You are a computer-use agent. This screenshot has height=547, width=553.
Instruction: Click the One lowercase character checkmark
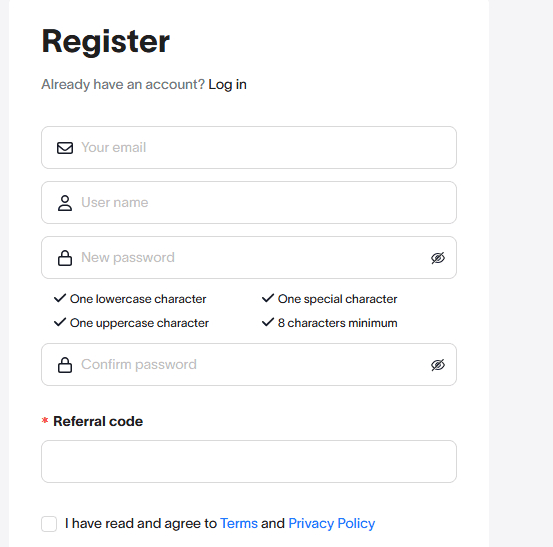click(60, 298)
